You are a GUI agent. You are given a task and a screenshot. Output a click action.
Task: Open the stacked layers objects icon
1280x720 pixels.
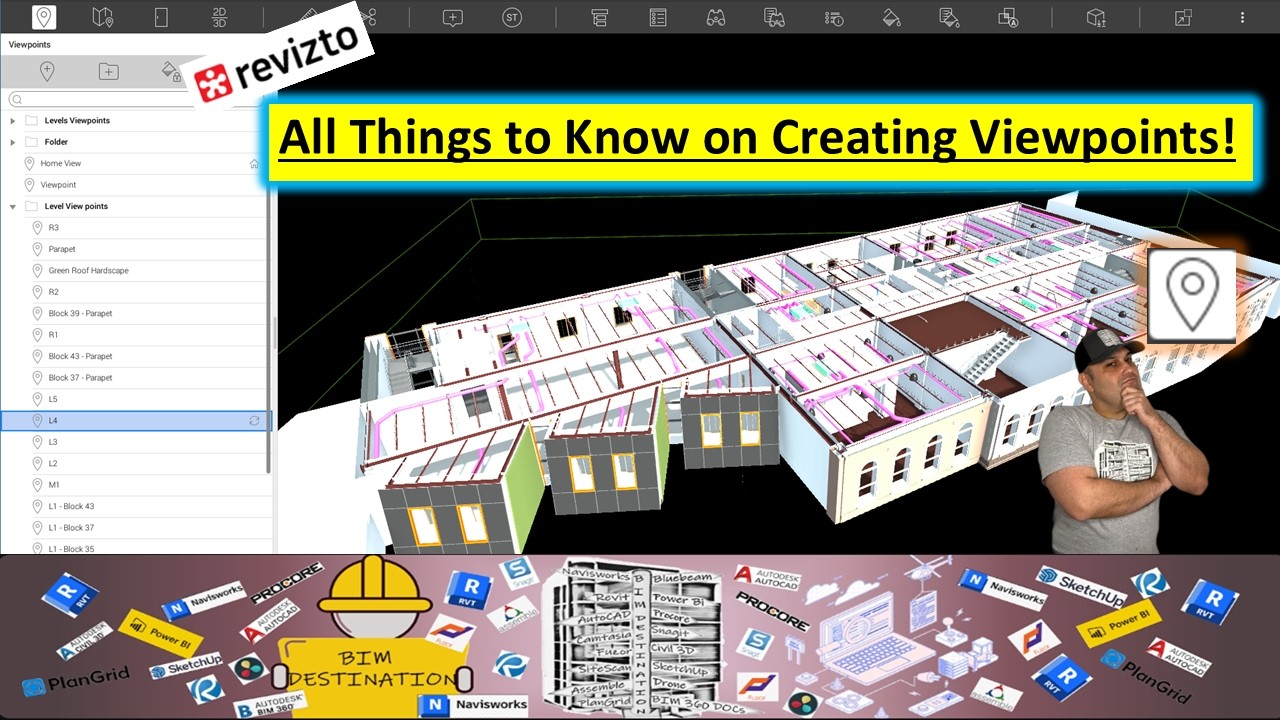point(600,17)
